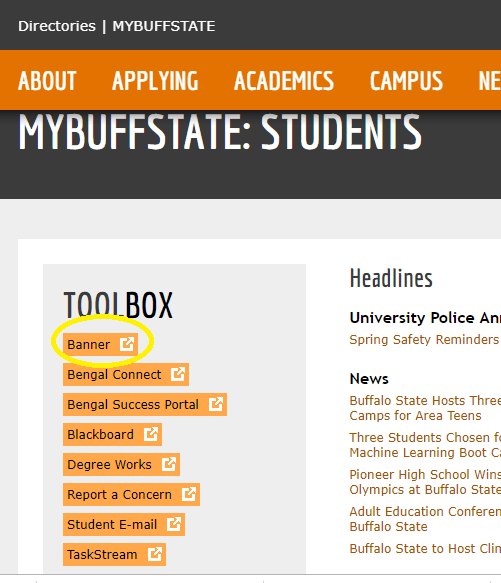Click the external-link icon beside Bengal Connect
Viewport: 501px width, 583px height.
pyautogui.click(x=178, y=374)
